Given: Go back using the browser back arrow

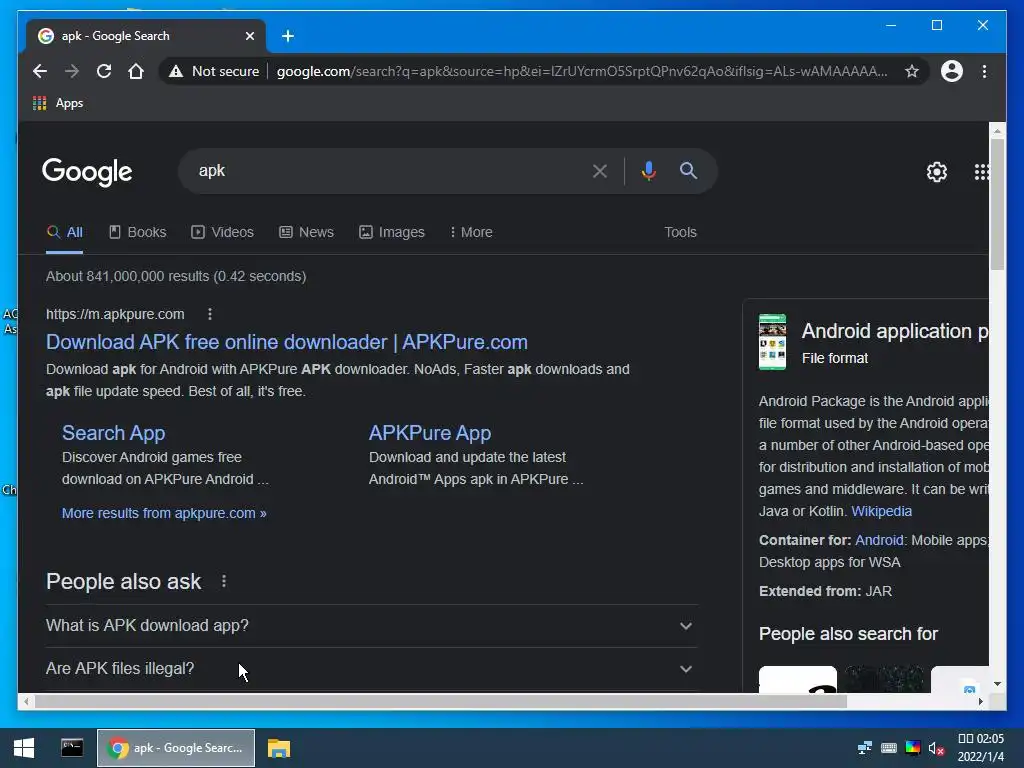Looking at the screenshot, I should [x=40, y=71].
